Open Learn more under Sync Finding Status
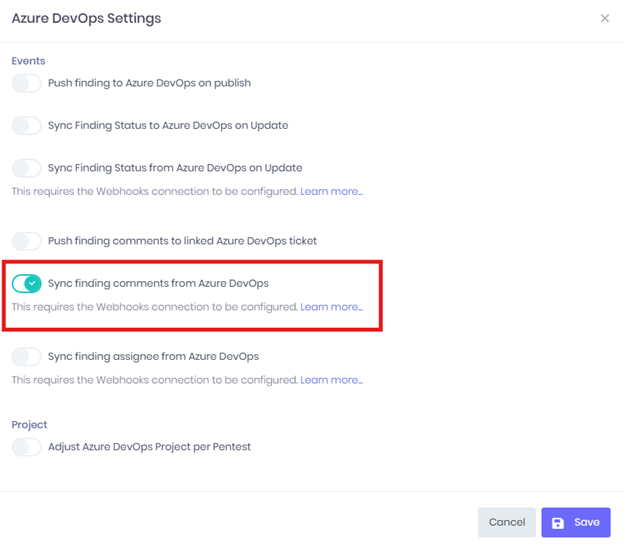This screenshot has width=624, height=550. point(332,191)
